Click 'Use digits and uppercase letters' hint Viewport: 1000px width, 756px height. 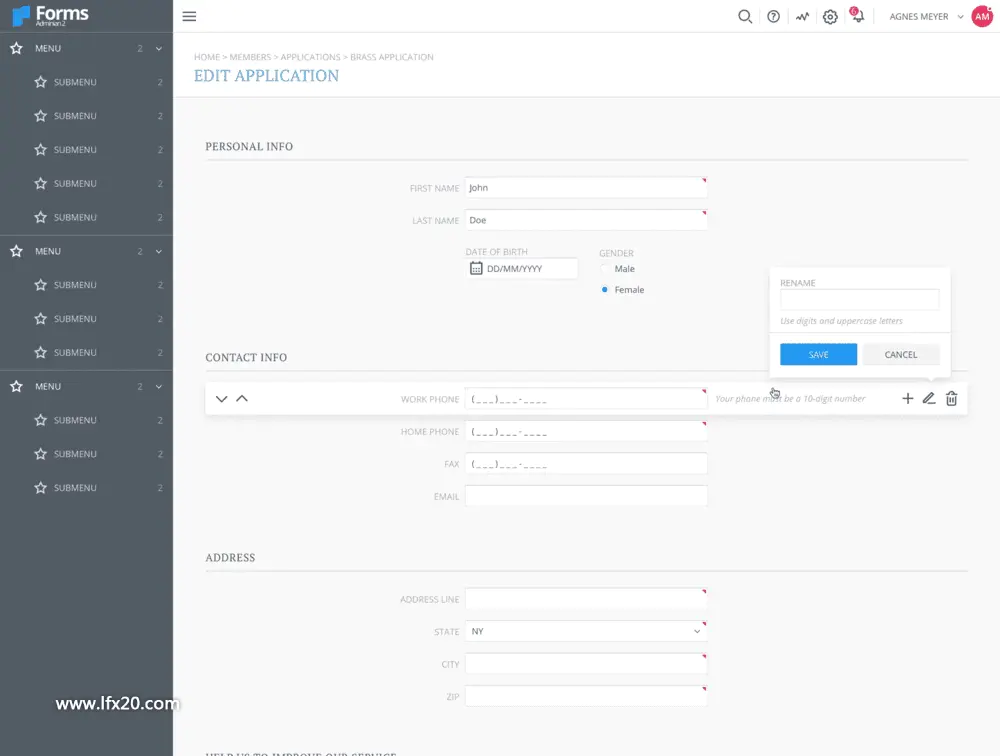pyautogui.click(x=841, y=321)
